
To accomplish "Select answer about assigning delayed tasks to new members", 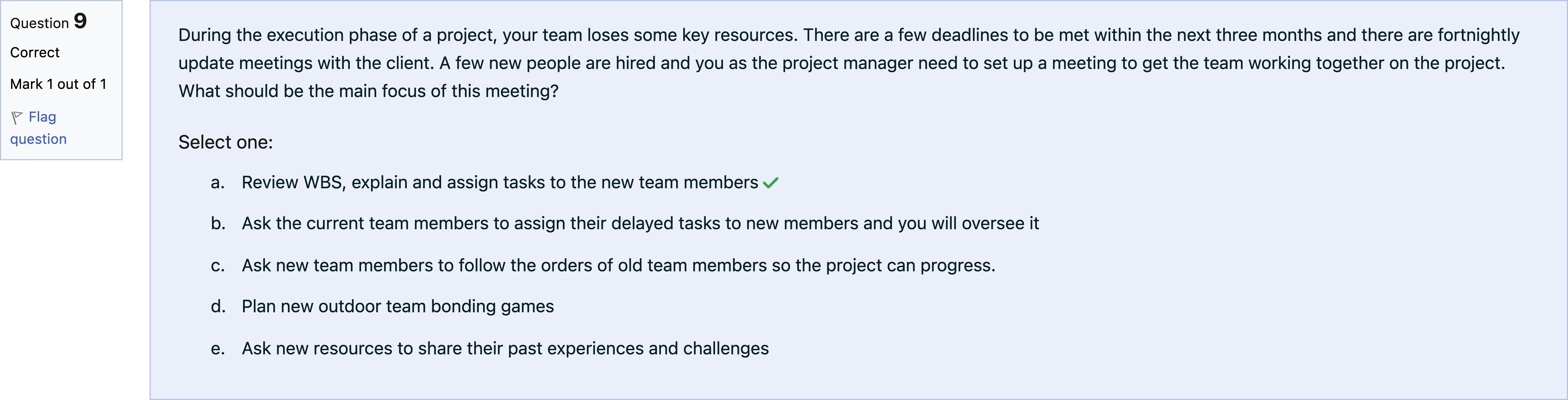I will [x=640, y=224].
